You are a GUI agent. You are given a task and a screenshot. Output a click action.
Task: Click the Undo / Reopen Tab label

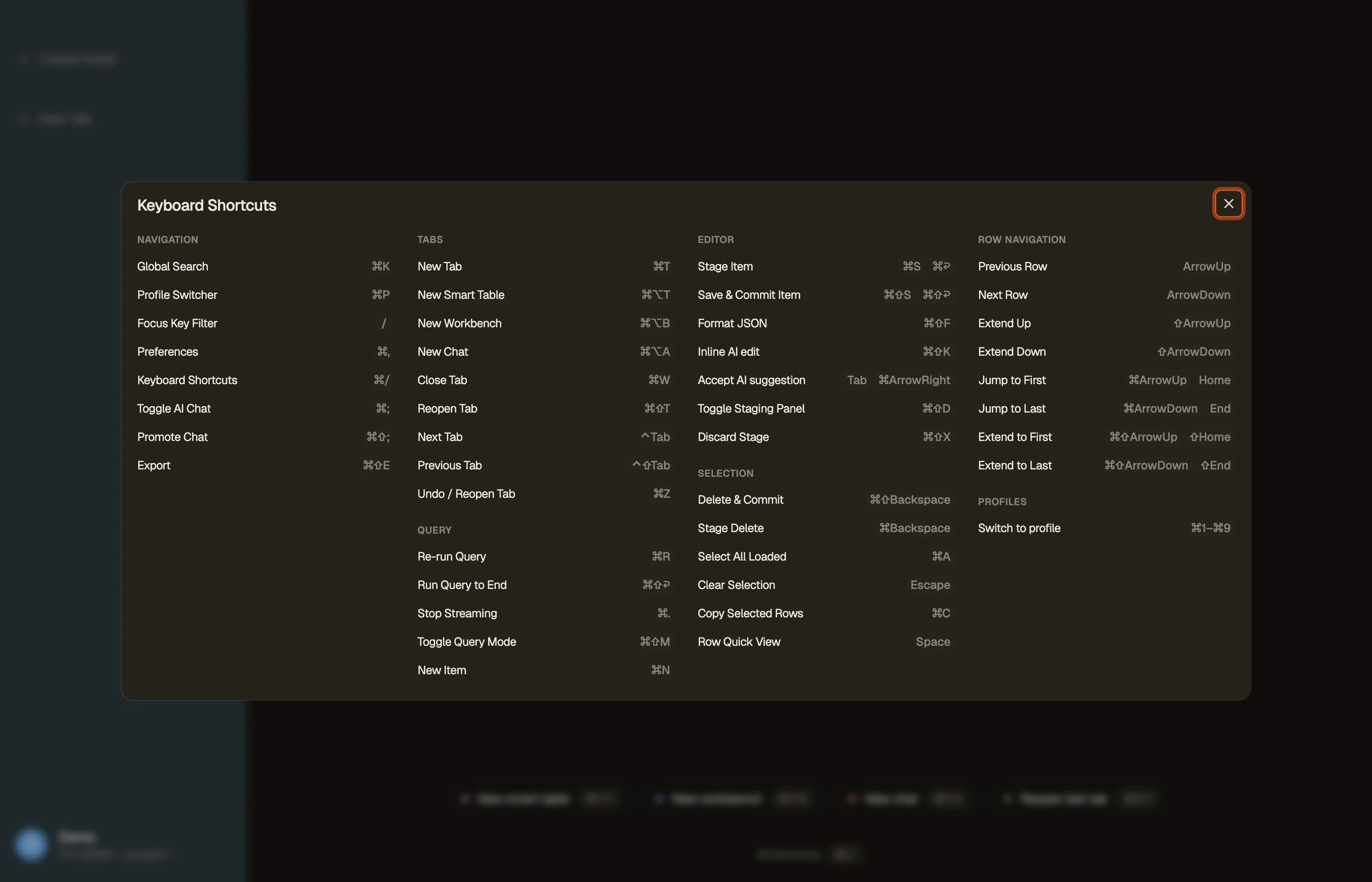pos(466,494)
